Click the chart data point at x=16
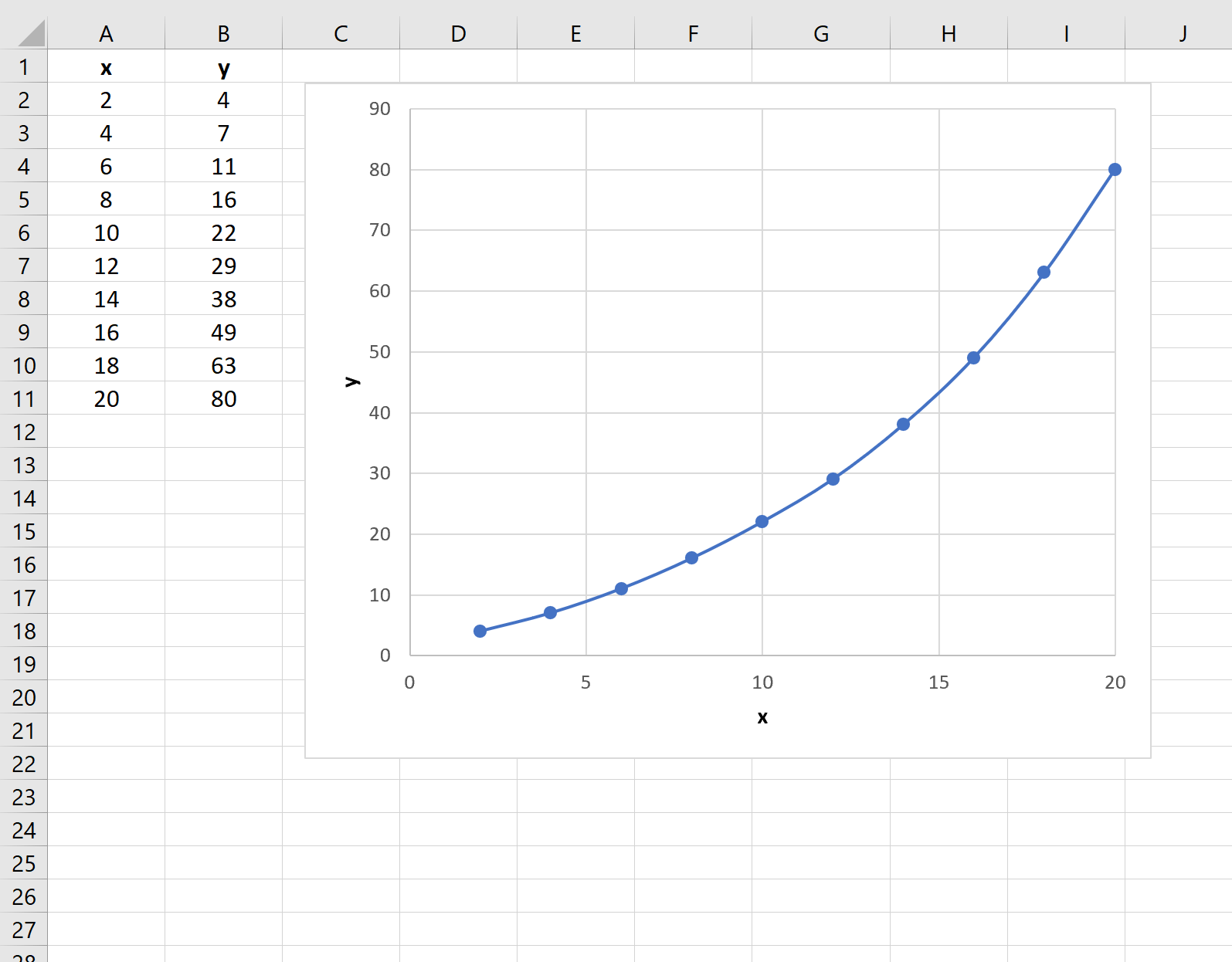This screenshot has height=962, width=1232. pyautogui.click(x=973, y=357)
